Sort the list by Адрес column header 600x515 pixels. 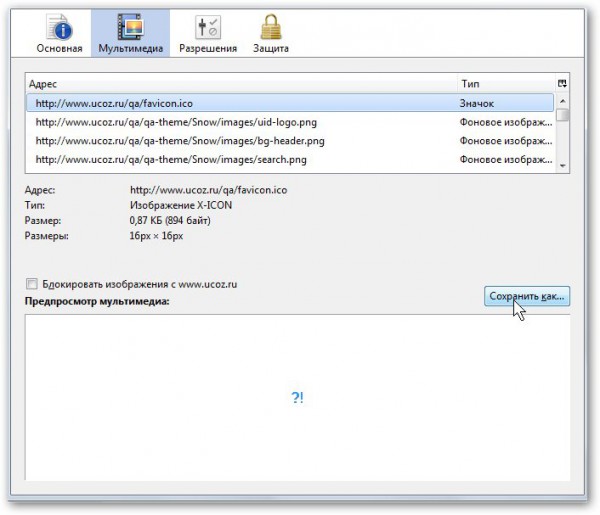240,84
